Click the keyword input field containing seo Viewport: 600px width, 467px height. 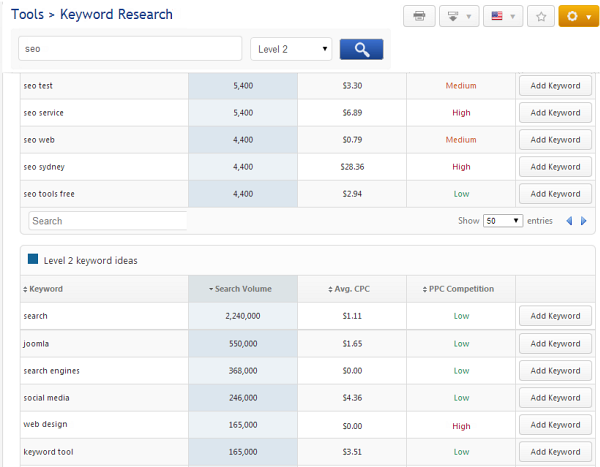point(130,49)
